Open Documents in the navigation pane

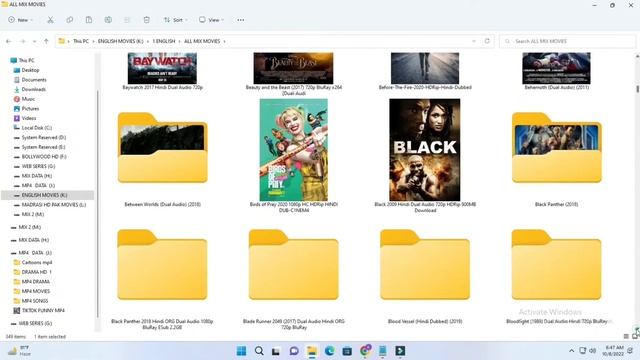click(x=34, y=80)
